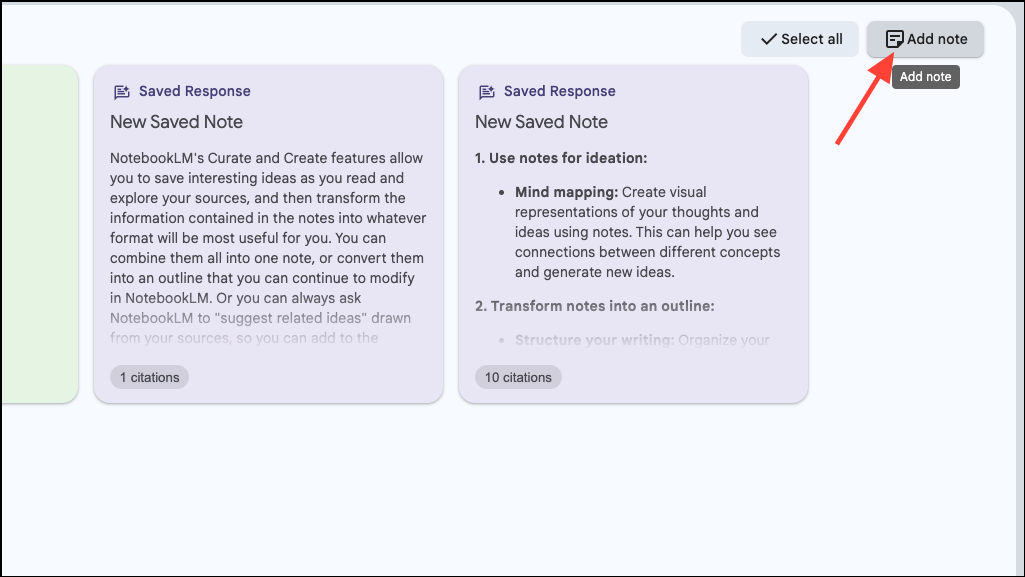
Task: Open the second New Saved Note card
Action: click(633, 235)
